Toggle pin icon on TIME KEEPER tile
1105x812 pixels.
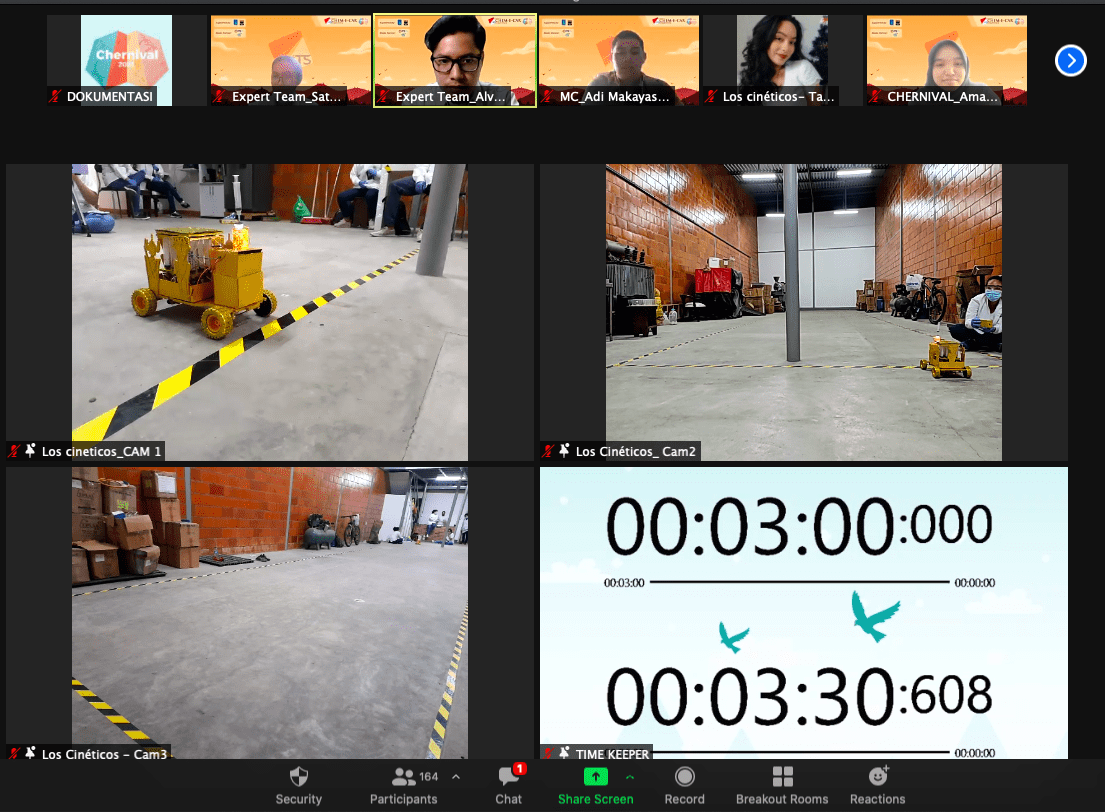pyautogui.click(x=564, y=753)
